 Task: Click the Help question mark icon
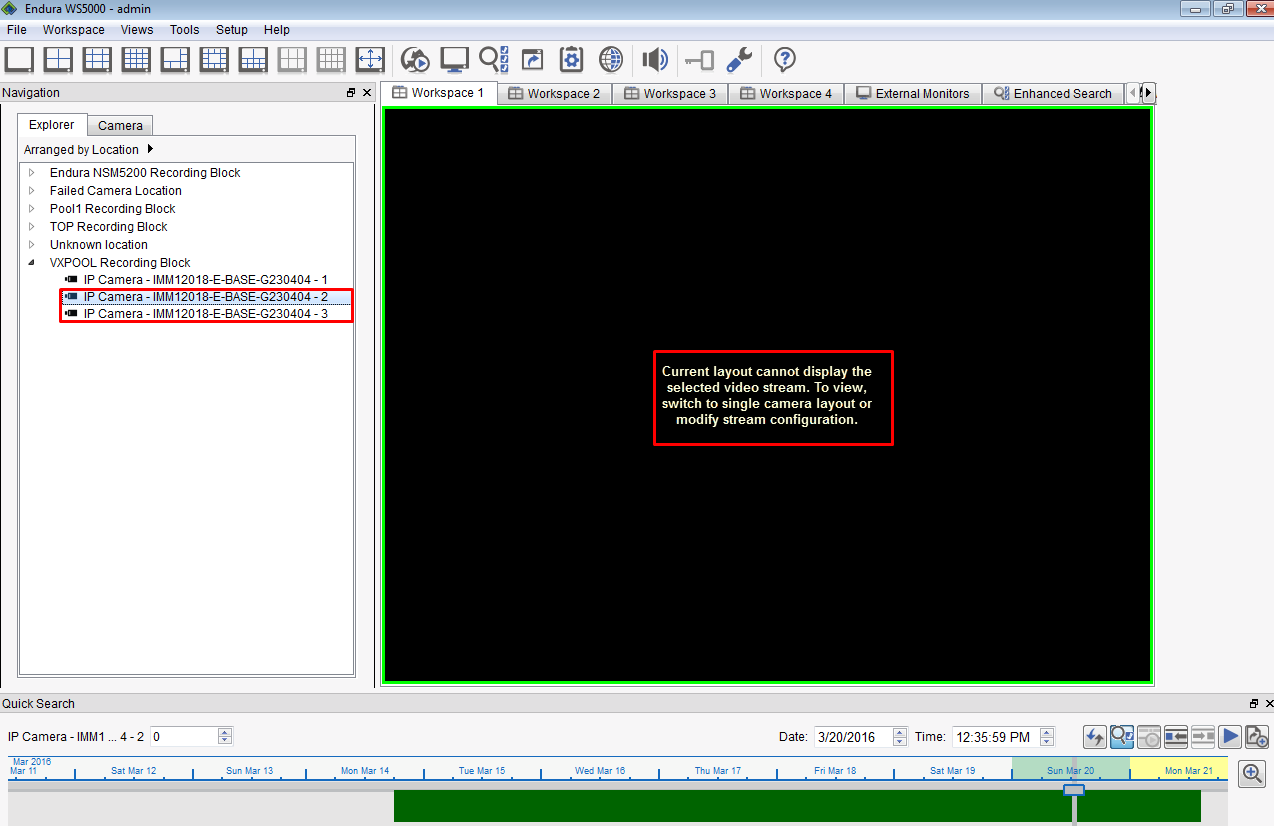(x=784, y=60)
